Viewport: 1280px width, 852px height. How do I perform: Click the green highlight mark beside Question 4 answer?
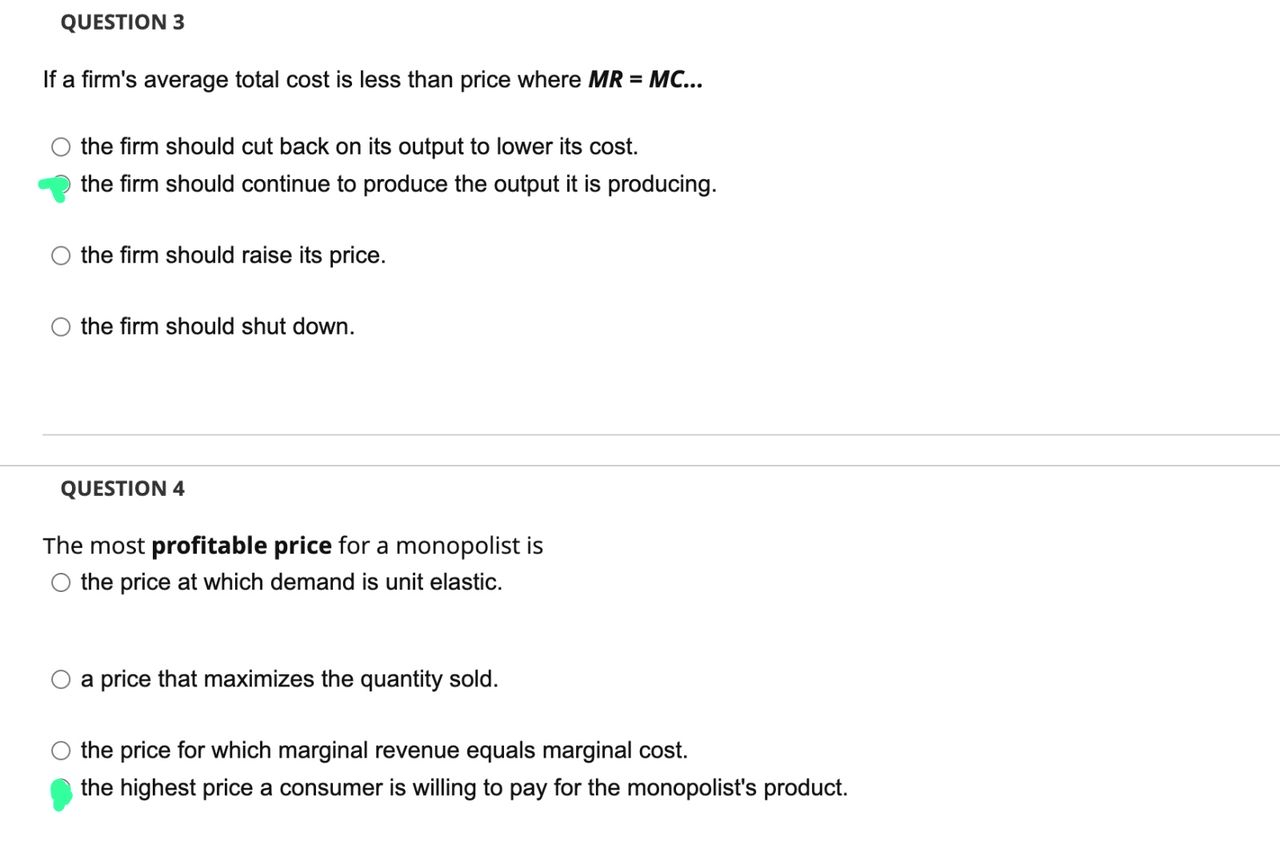(60, 794)
